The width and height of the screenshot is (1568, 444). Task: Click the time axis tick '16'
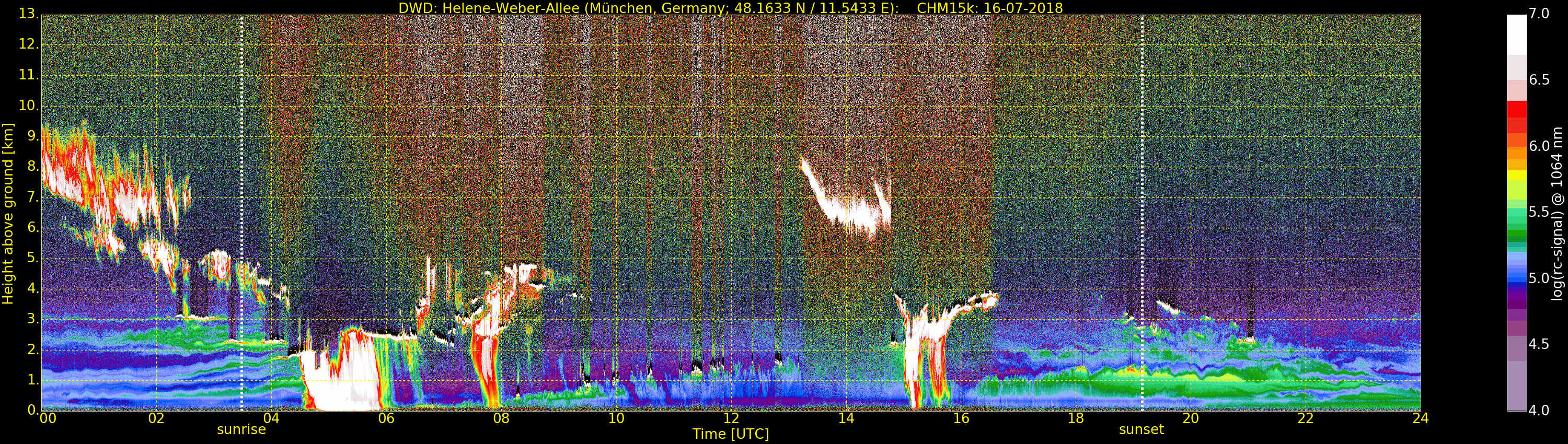[962, 418]
